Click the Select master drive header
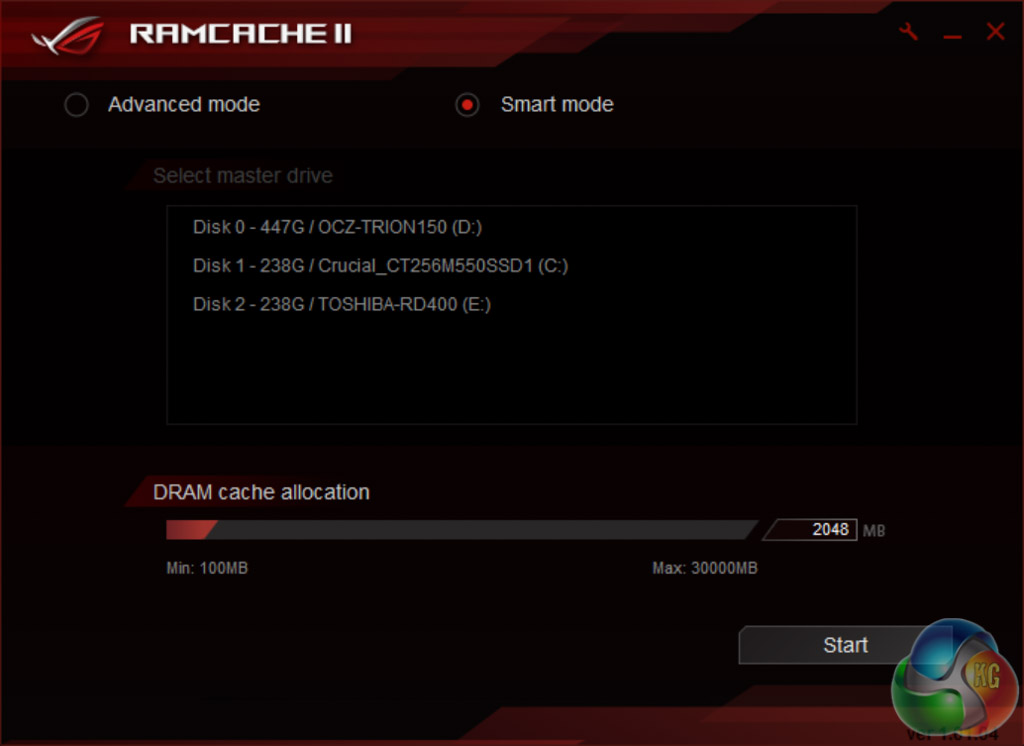The image size is (1024, 746). [243, 176]
